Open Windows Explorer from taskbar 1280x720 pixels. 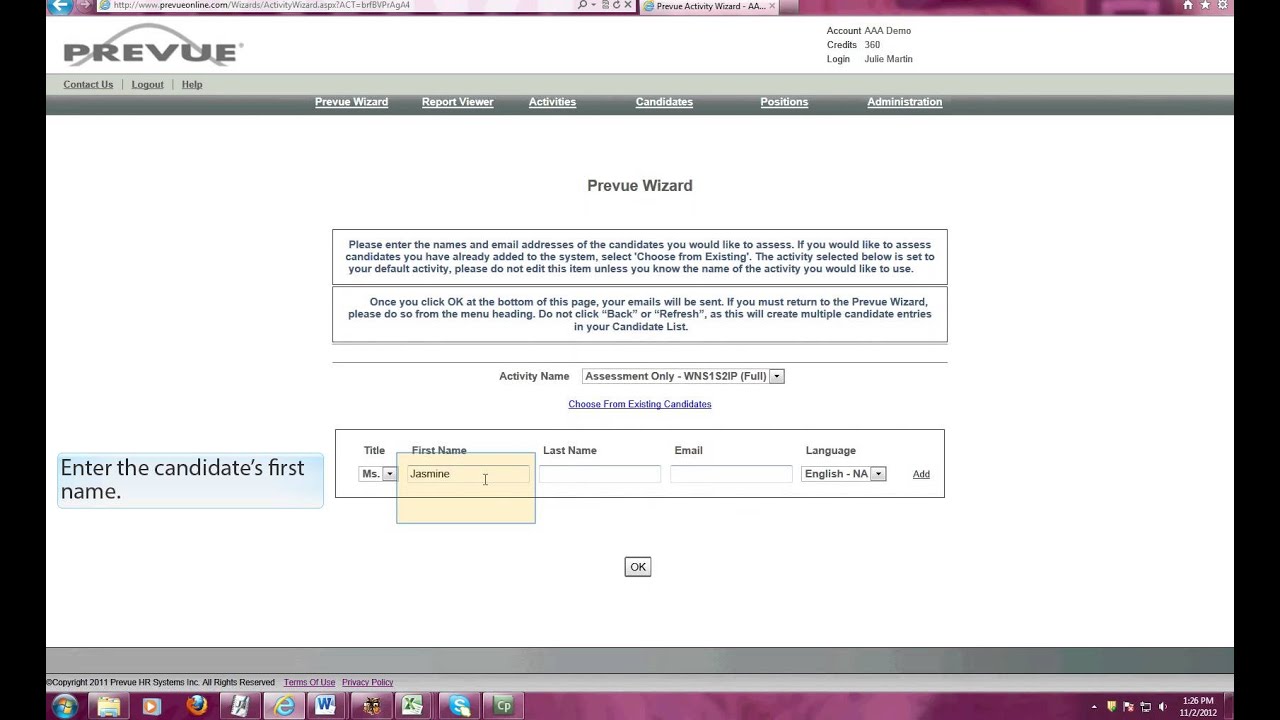pos(108,706)
